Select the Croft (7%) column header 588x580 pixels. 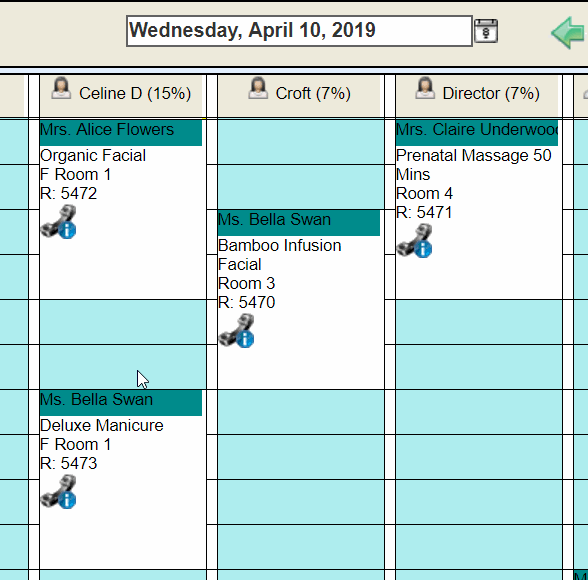pos(299,96)
